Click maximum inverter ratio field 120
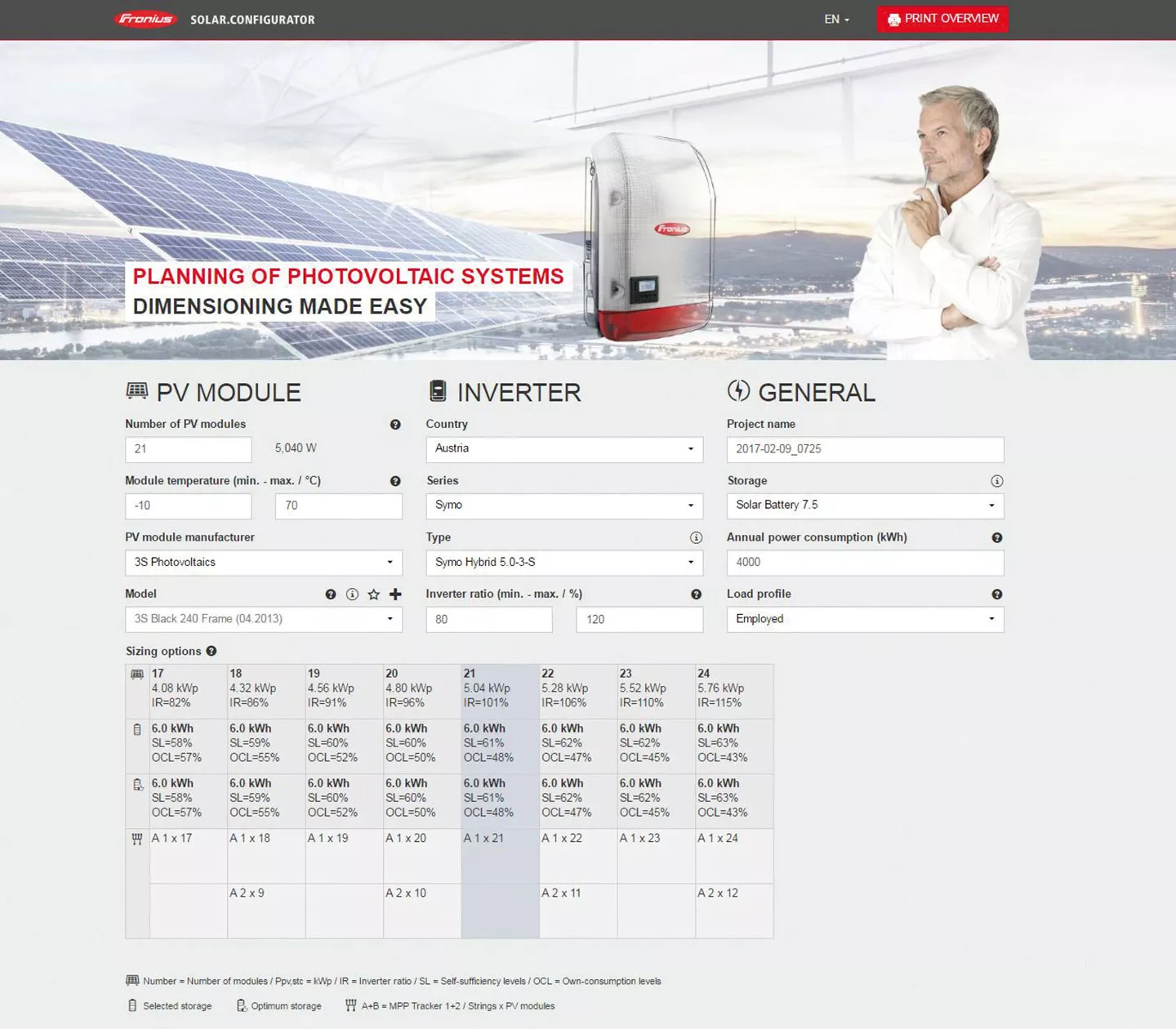 tap(639, 619)
